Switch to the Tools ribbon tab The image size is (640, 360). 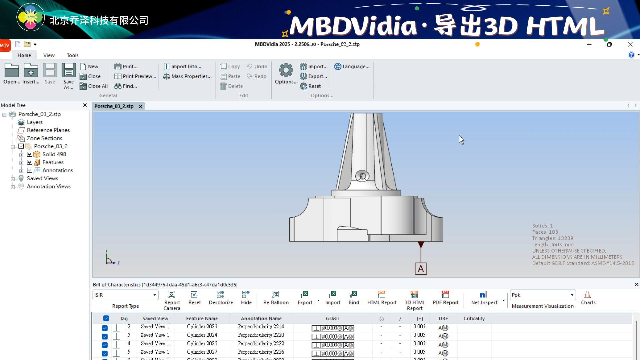72,55
